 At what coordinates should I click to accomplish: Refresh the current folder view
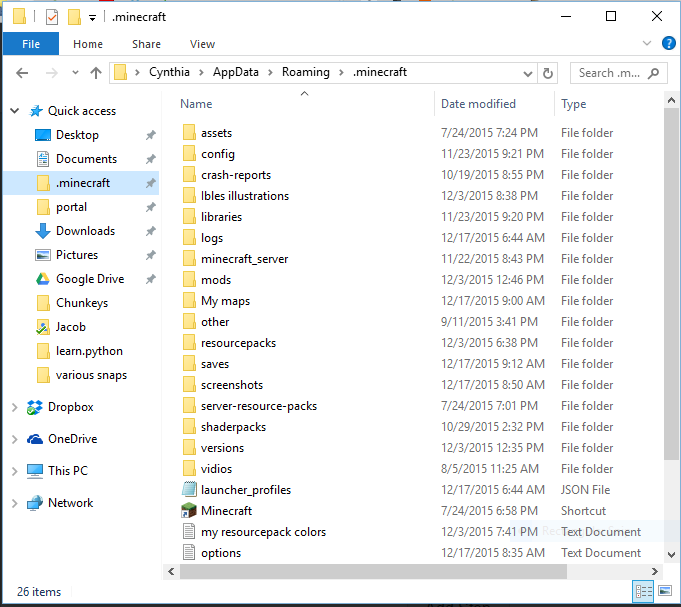coord(548,73)
